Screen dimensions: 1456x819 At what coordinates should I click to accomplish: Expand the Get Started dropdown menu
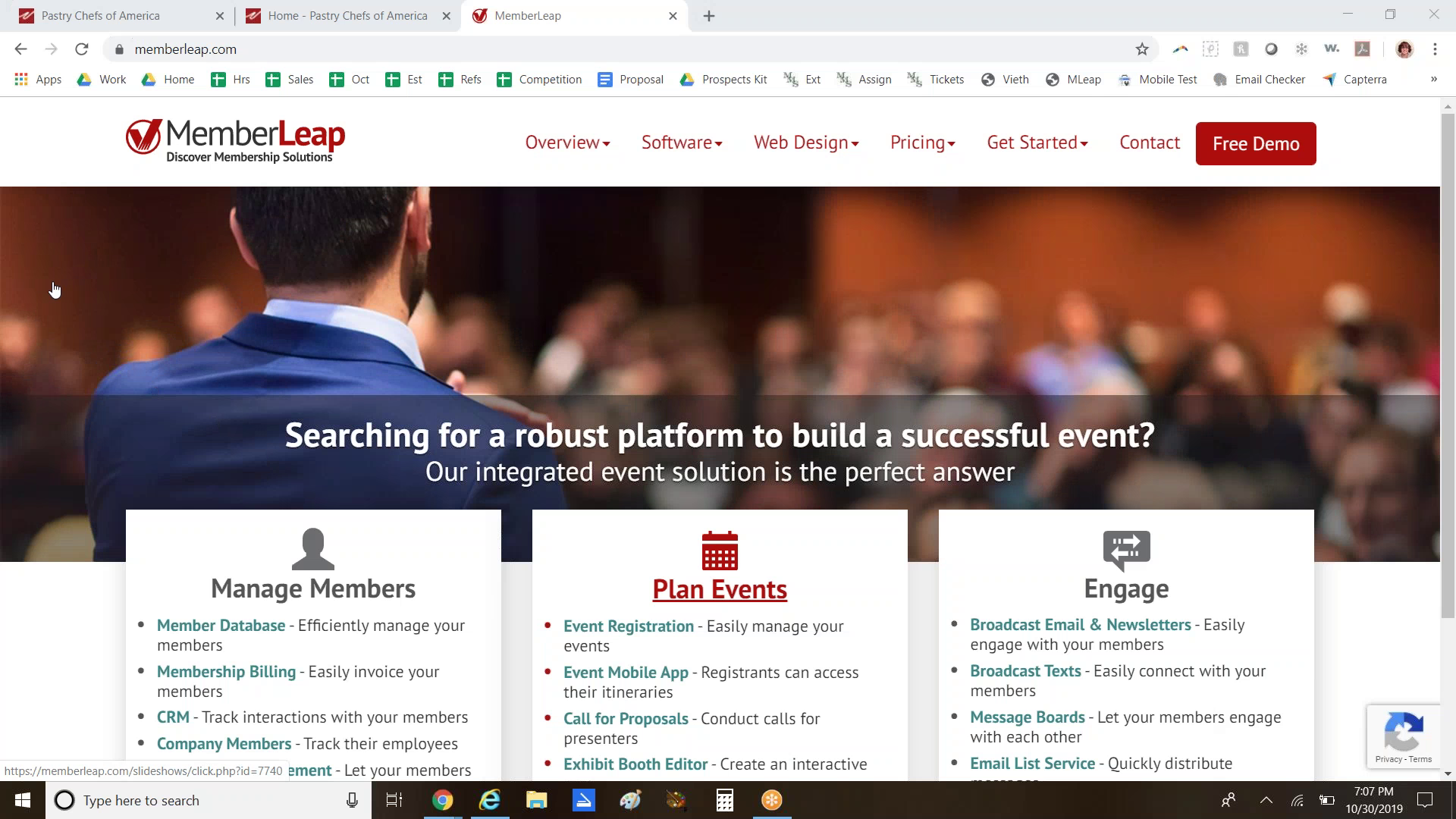pos(1037,143)
